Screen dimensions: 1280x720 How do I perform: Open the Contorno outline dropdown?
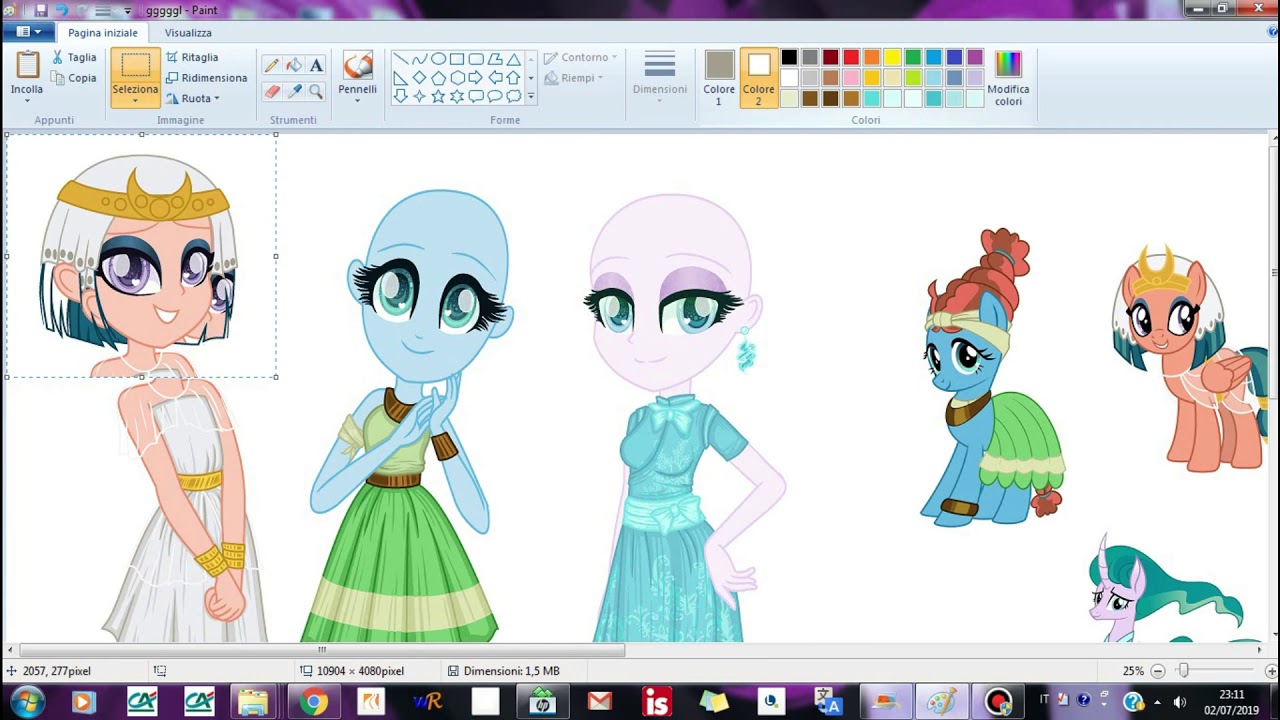(581, 58)
